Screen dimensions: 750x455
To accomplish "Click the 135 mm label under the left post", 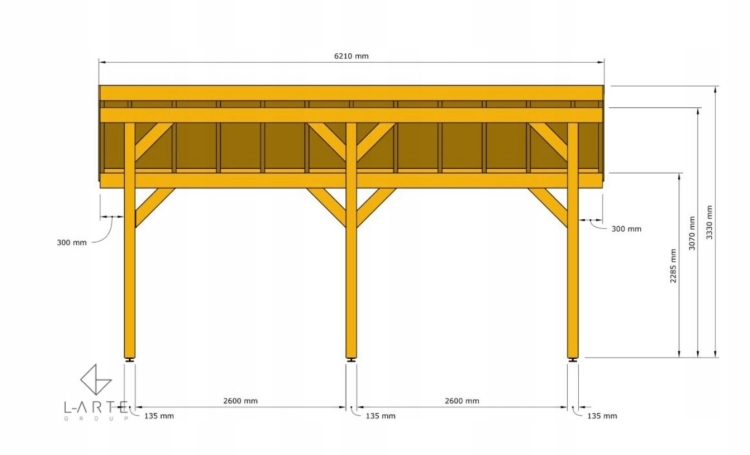I will point(159,416).
